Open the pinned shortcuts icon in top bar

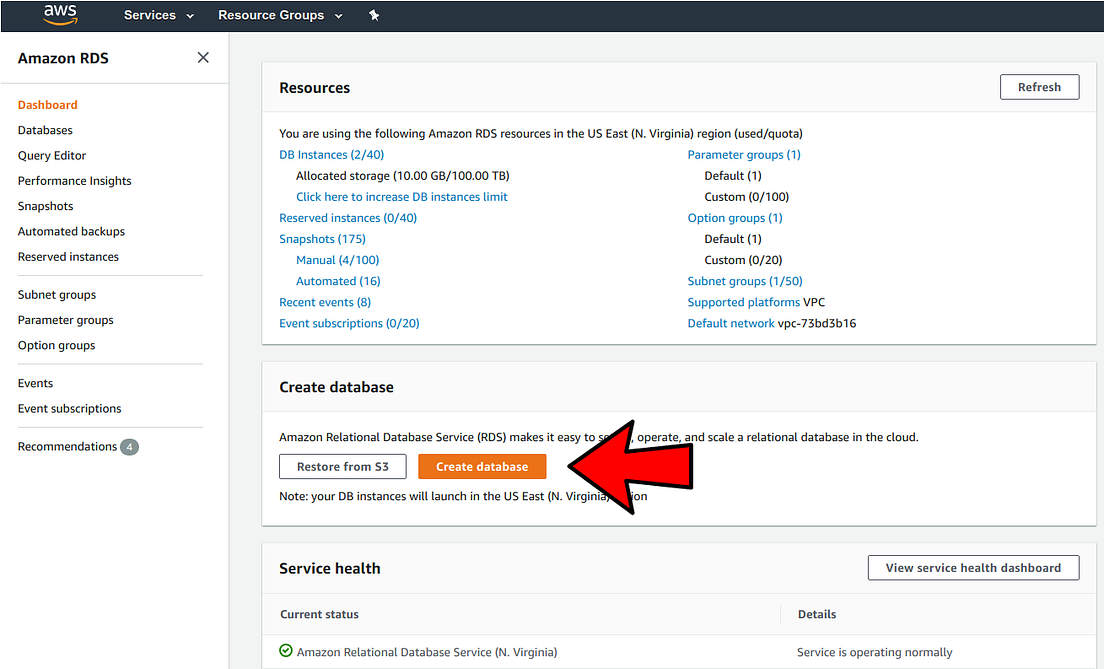tap(374, 15)
